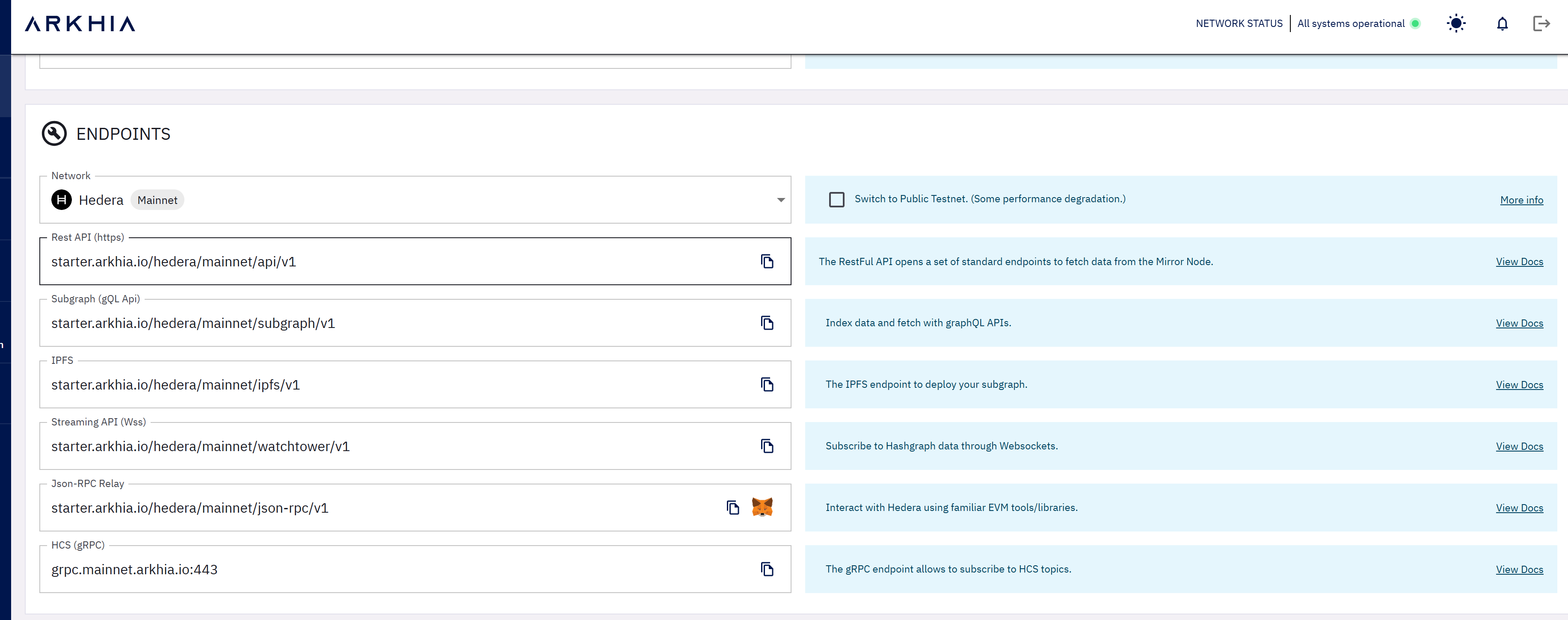Click the ENDPOINTS section heading

pyautogui.click(x=123, y=134)
